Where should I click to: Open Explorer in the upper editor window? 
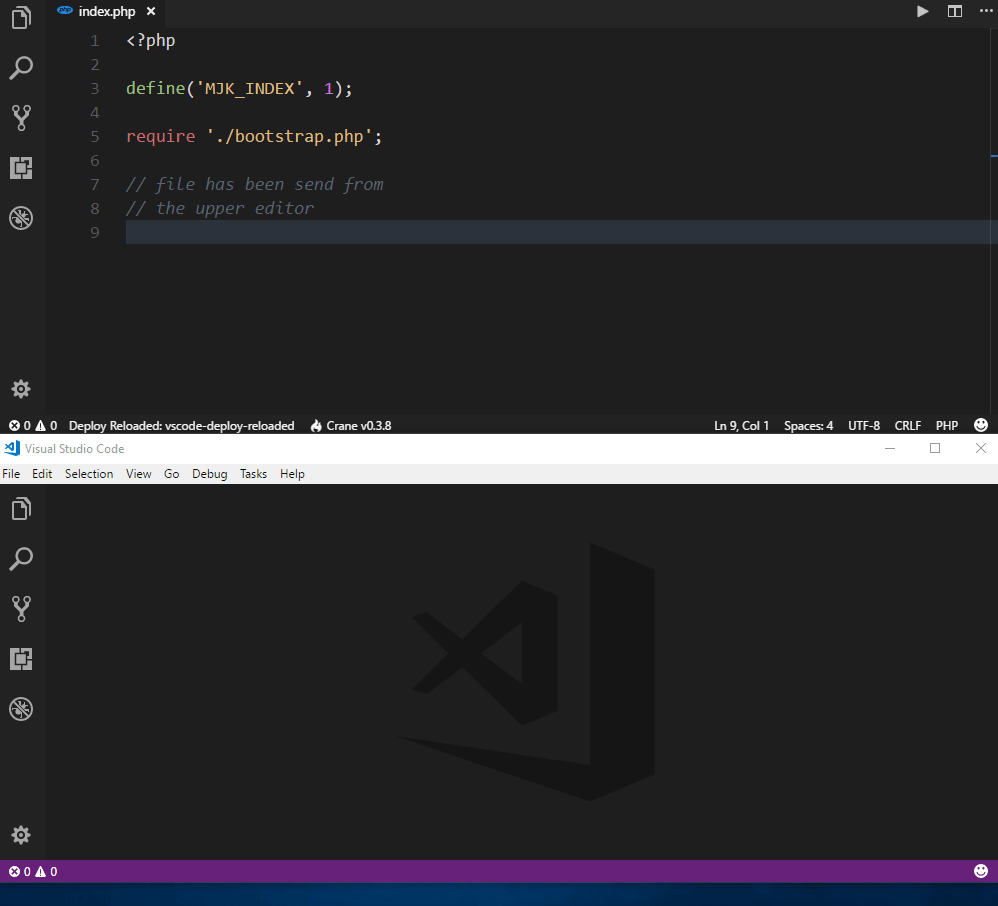tap(22, 18)
